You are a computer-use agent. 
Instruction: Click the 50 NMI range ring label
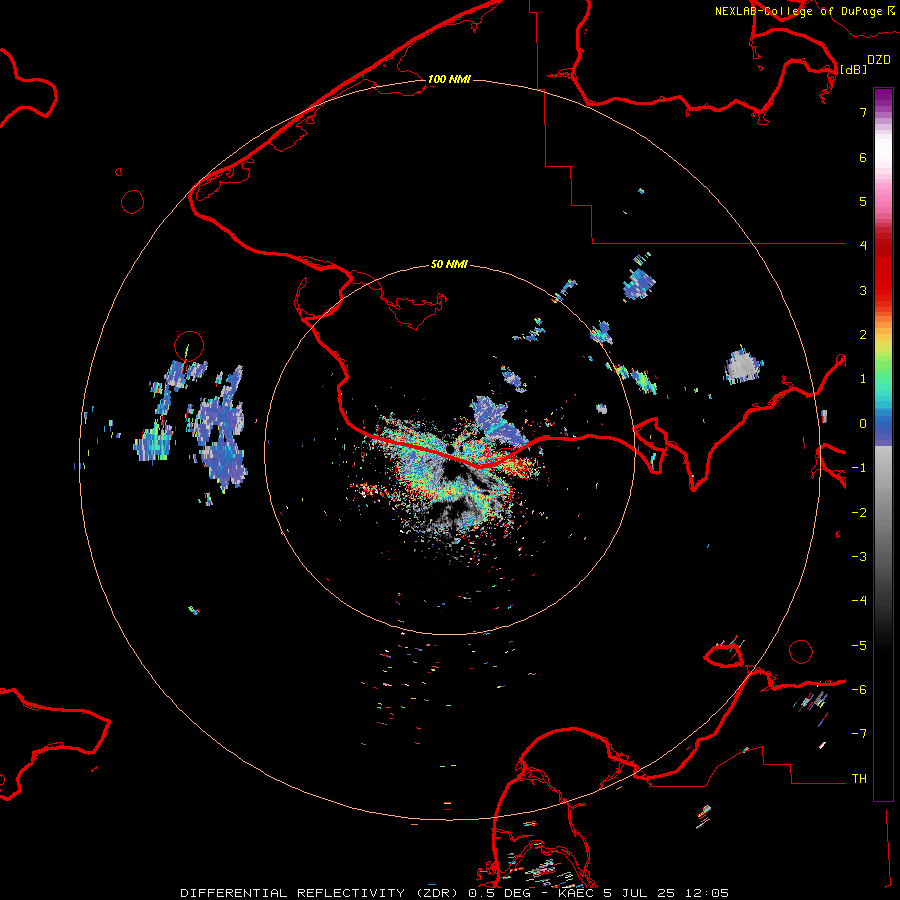coord(449,264)
